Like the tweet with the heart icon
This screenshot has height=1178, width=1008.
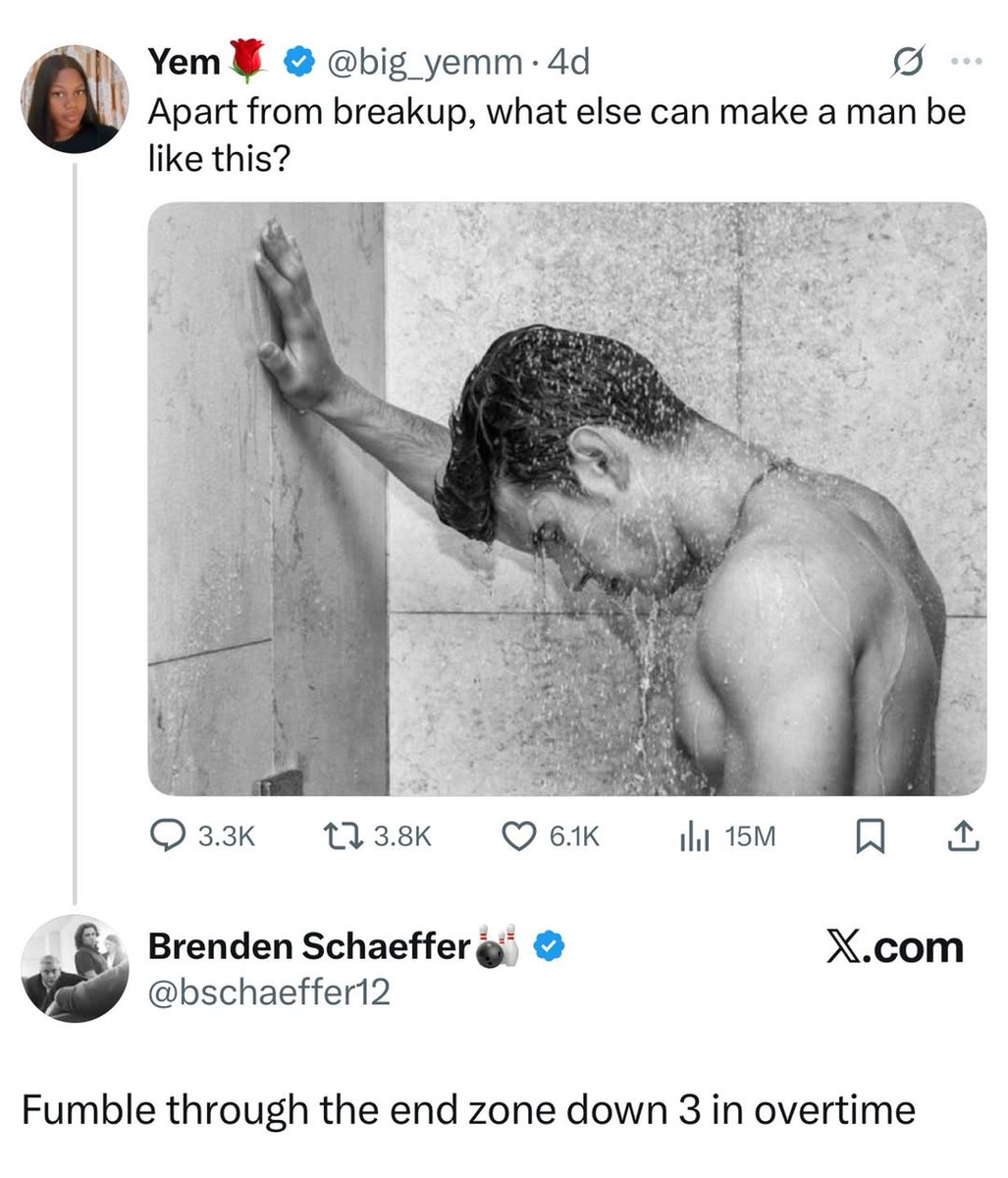pyautogui.click(x=517, y=835)
